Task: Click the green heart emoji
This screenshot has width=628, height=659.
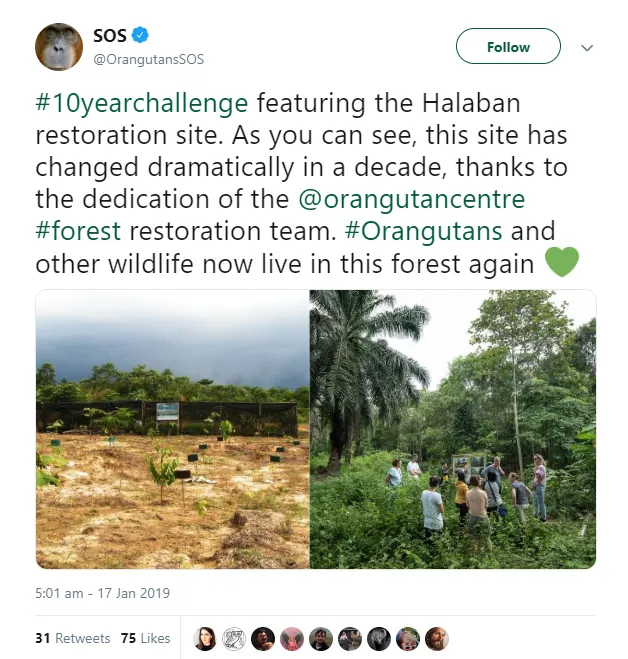Action: click(562, 263)
